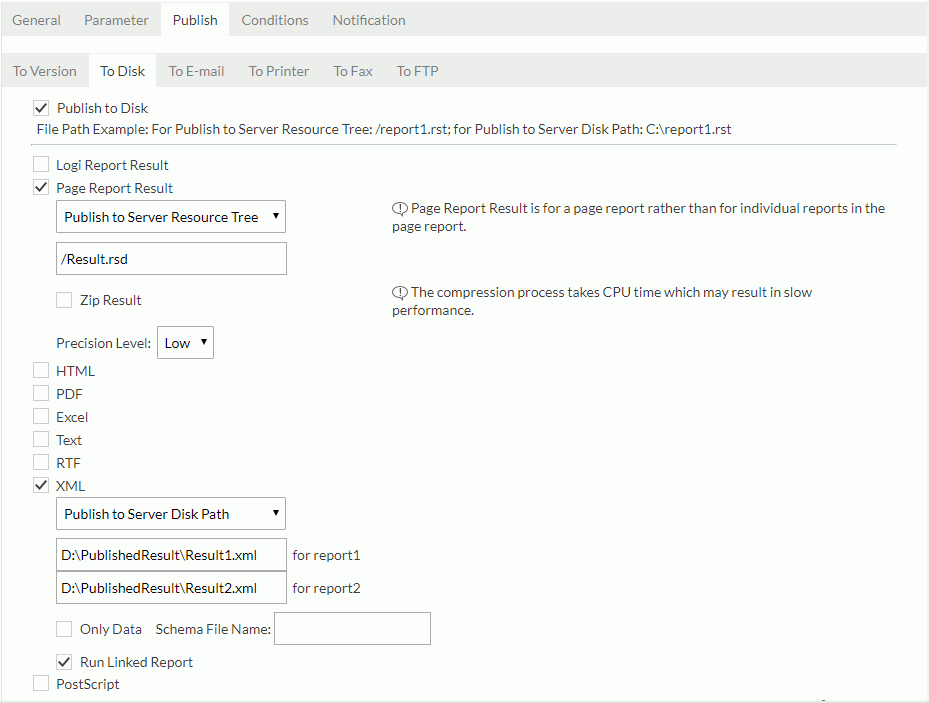Tick the Zip Result checkbox
This screenshot has height=703, width=929.
(64, 300)
